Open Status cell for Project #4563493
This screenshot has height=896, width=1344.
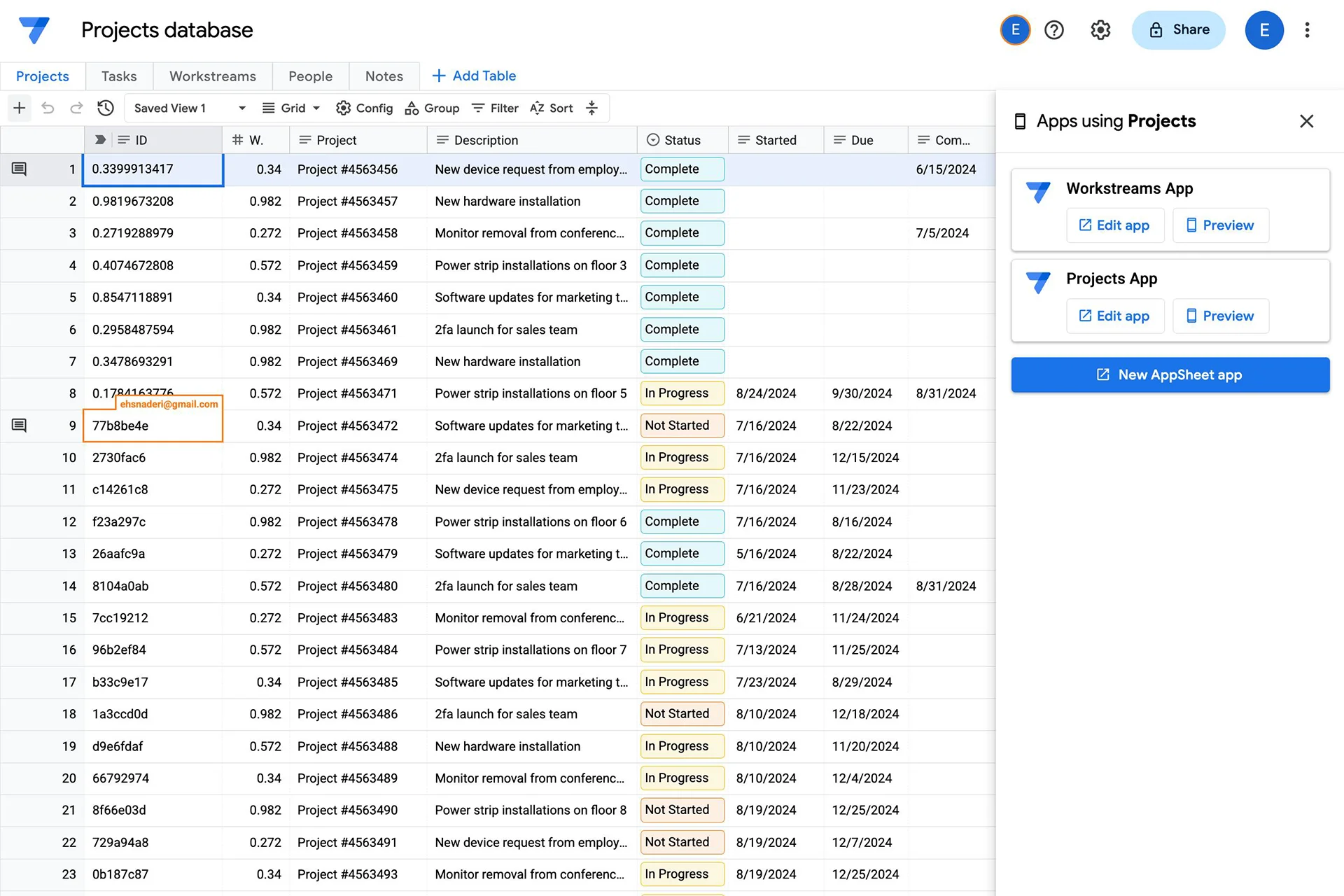pyautogui.click(x=682, y=874)
